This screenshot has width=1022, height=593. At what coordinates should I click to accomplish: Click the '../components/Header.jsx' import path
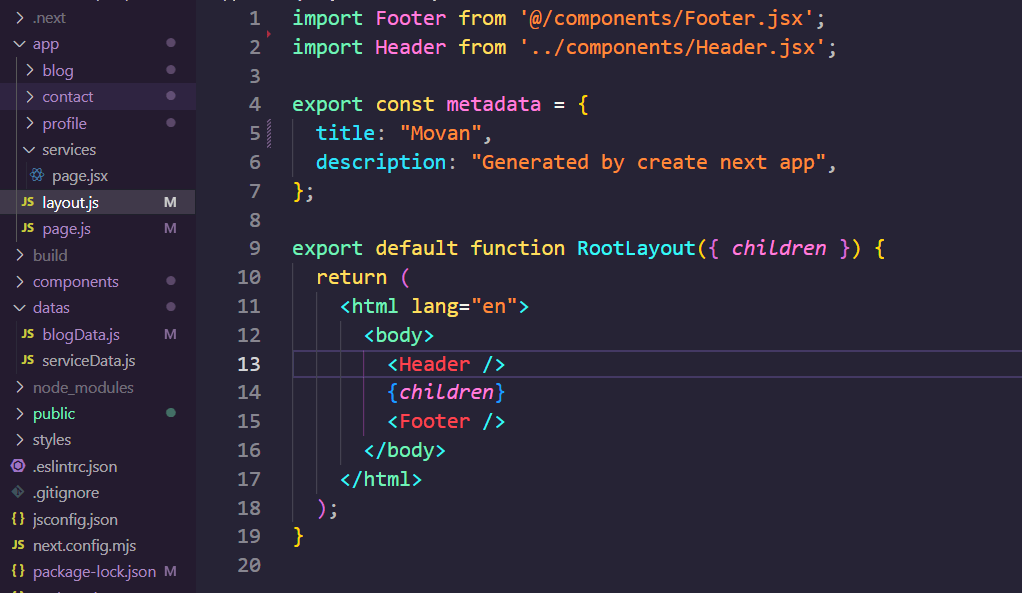[x=672, y=48]
